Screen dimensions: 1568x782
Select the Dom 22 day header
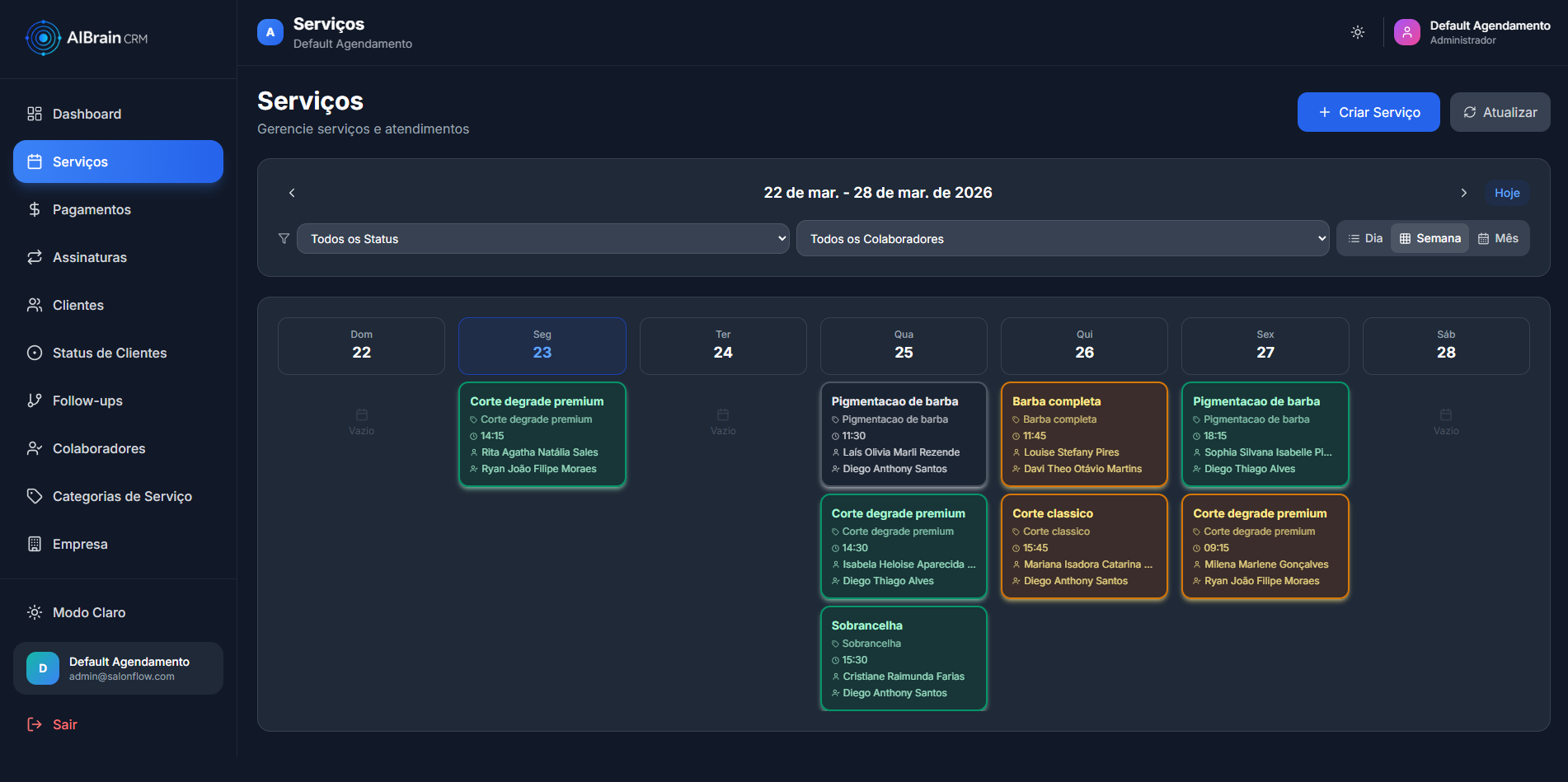point(361,346)
